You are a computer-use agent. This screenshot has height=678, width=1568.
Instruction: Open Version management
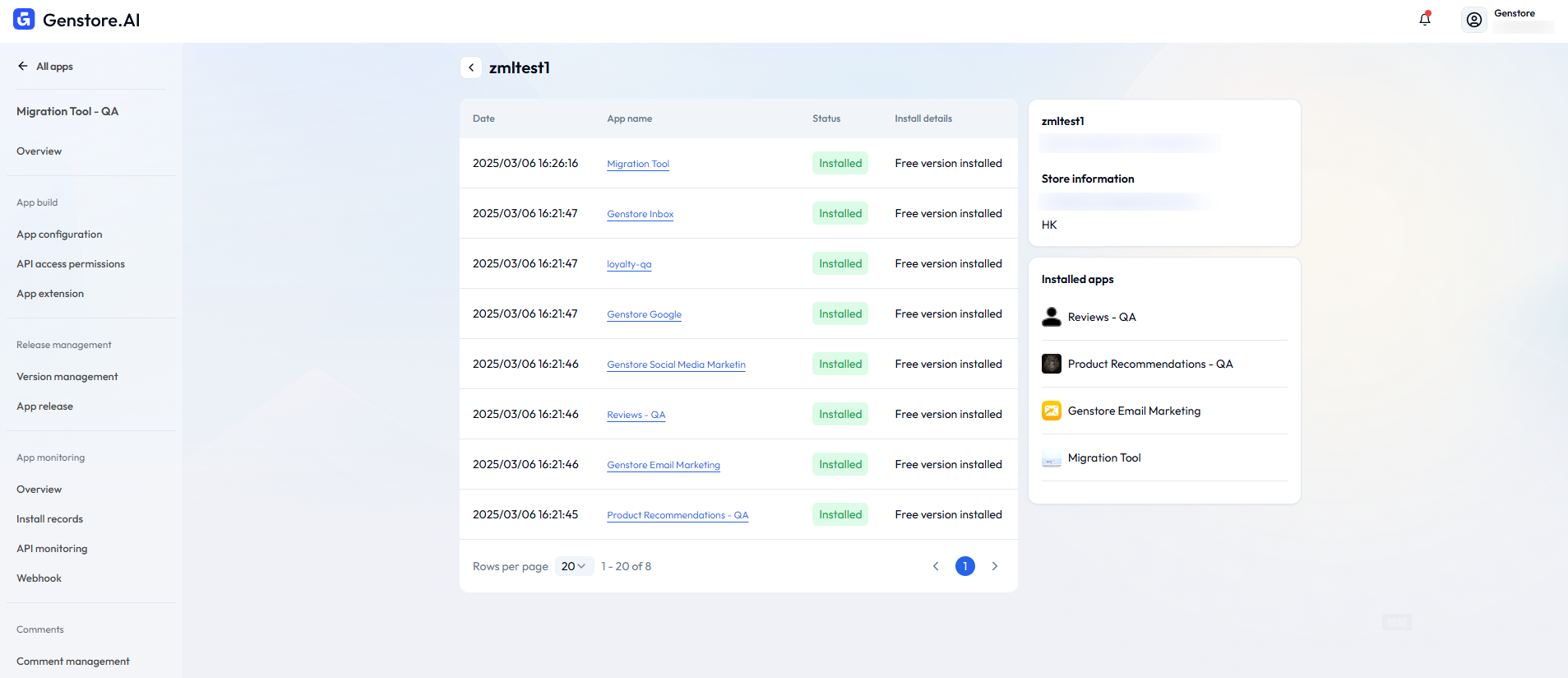67,377
